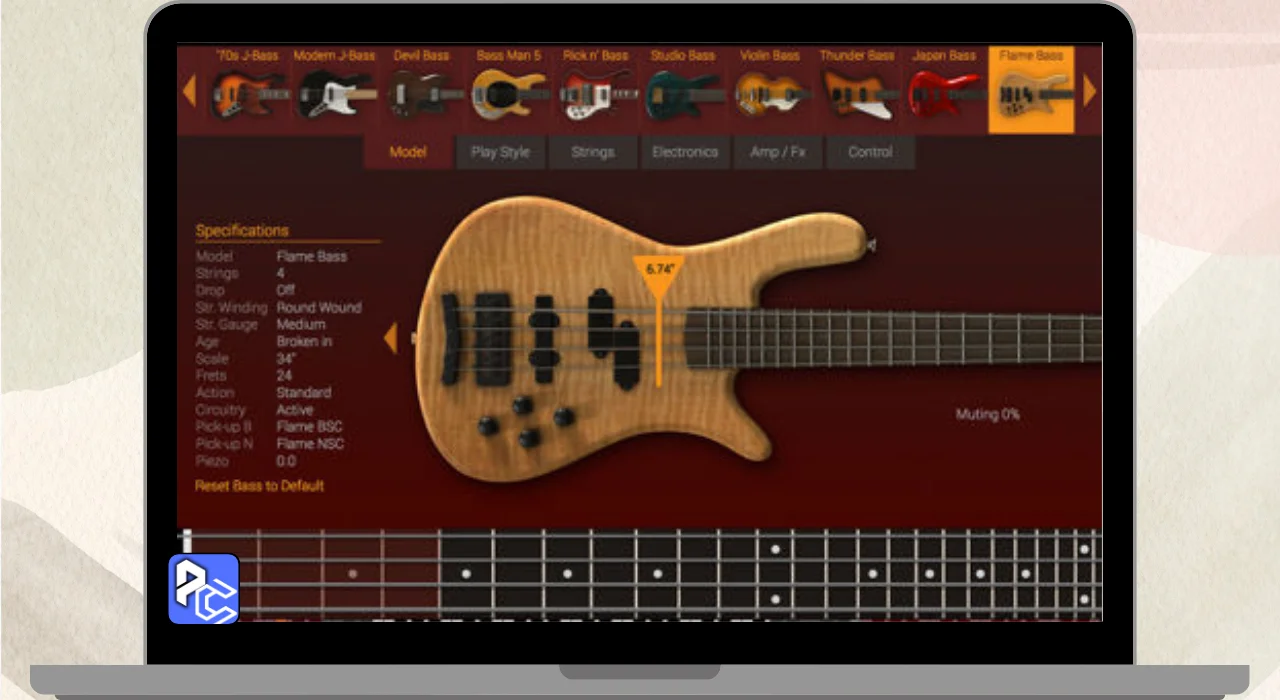The image size is (1280, 700).
Task: Click the Frets value 24
Action: tap(284, 375)
